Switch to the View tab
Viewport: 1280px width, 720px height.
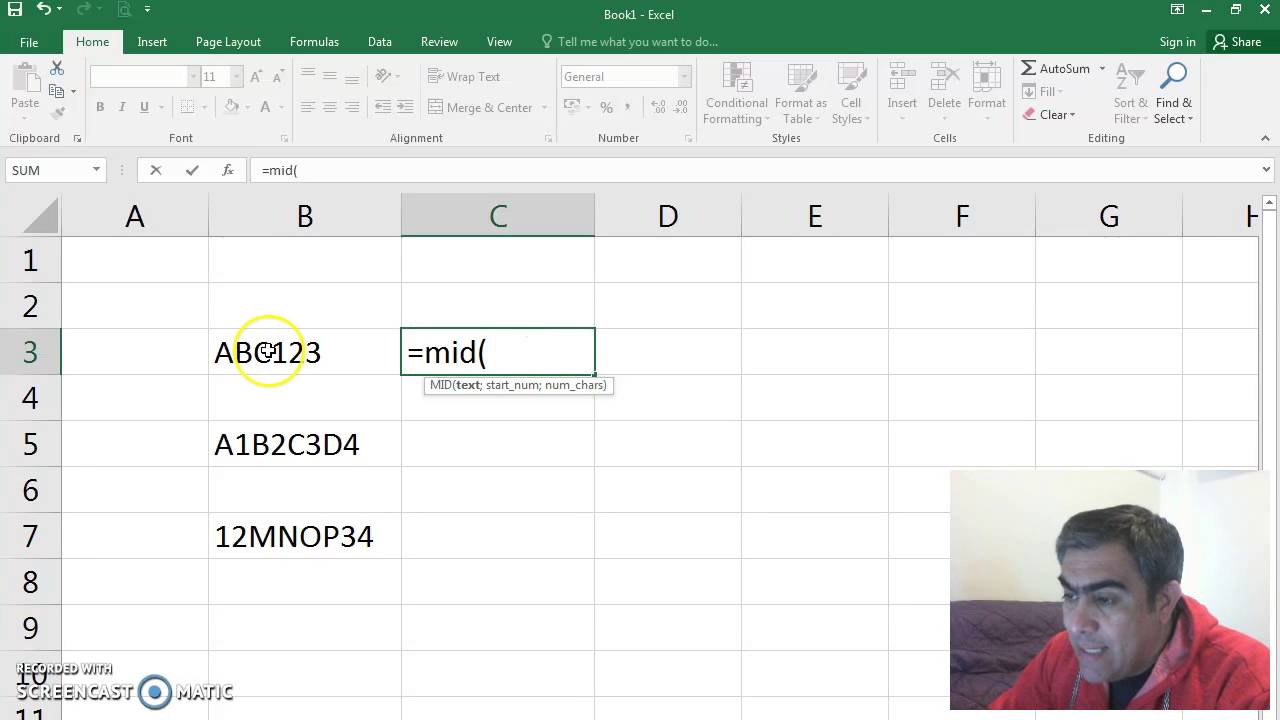tap(499, 42)
